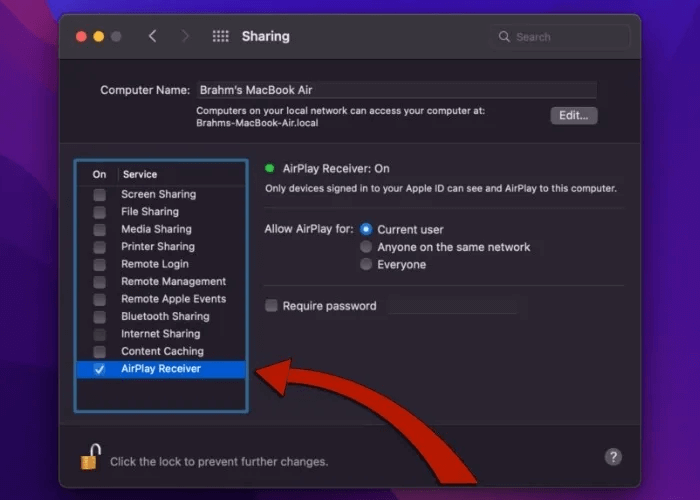This screenshot has height=500, width=700.
Task: Enable the Media Sharing checkbox
Action: coord(100,229)
